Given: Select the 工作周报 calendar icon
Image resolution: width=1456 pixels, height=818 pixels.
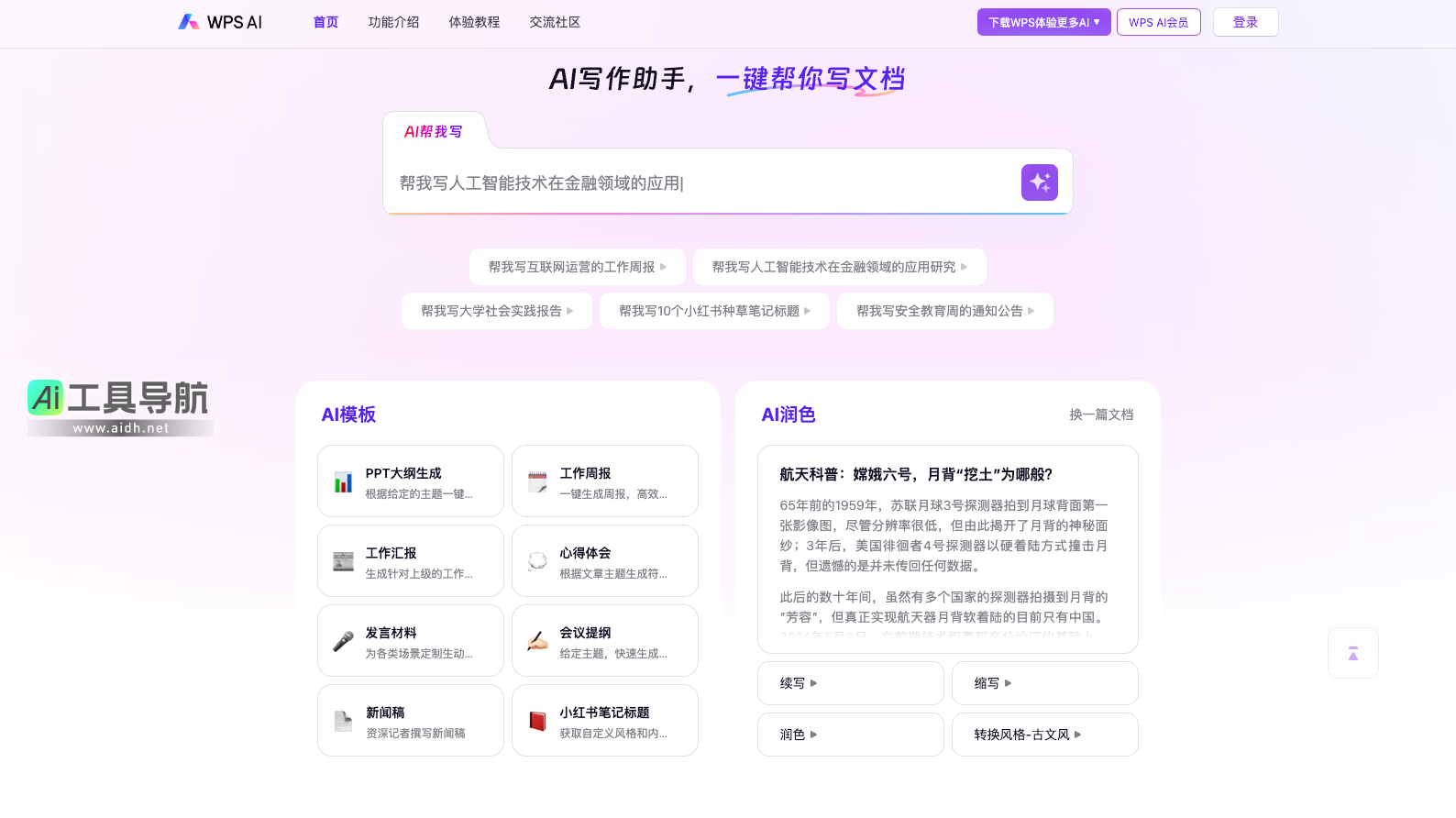Looking at the screenshot, I should coord(537,482).
